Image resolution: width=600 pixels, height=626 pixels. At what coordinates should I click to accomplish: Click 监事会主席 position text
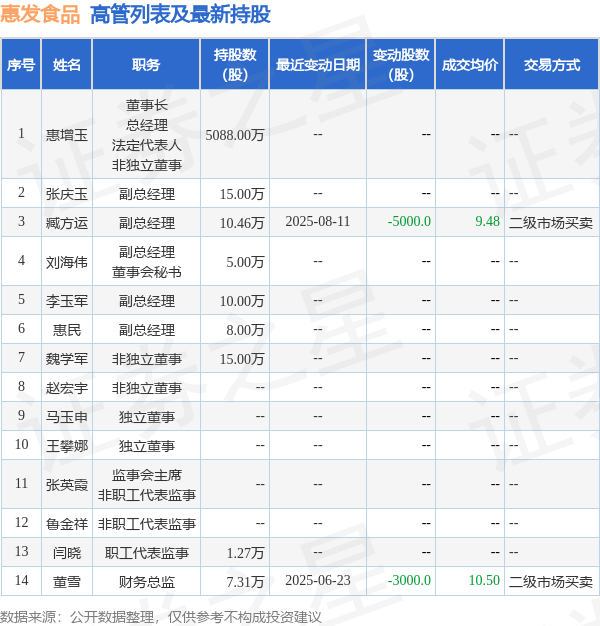pyautogui.click(x=147, y=475)
